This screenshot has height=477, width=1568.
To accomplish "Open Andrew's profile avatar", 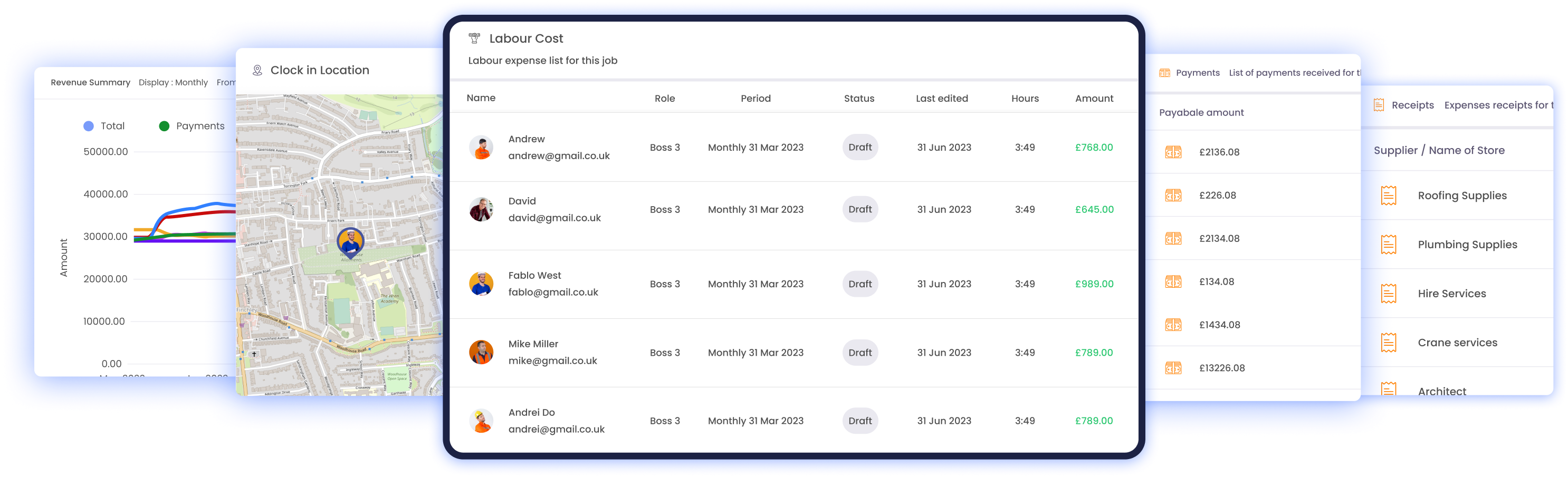I will 481,148.
